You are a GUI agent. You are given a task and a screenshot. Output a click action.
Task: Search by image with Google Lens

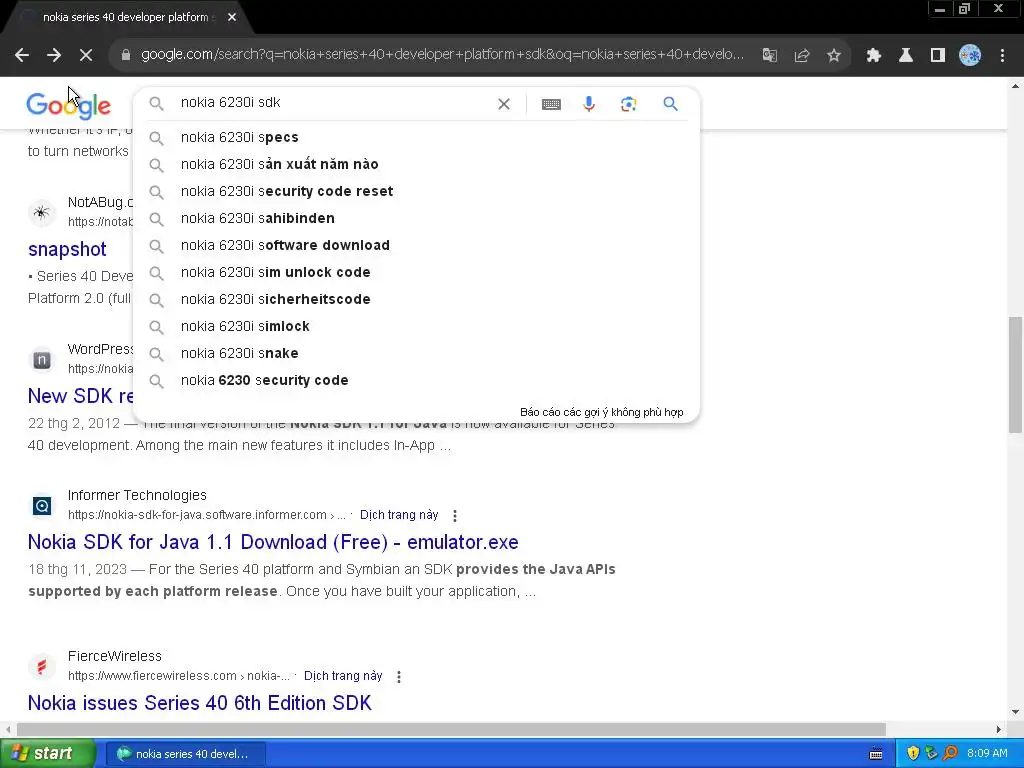click(x=628, y=104)
